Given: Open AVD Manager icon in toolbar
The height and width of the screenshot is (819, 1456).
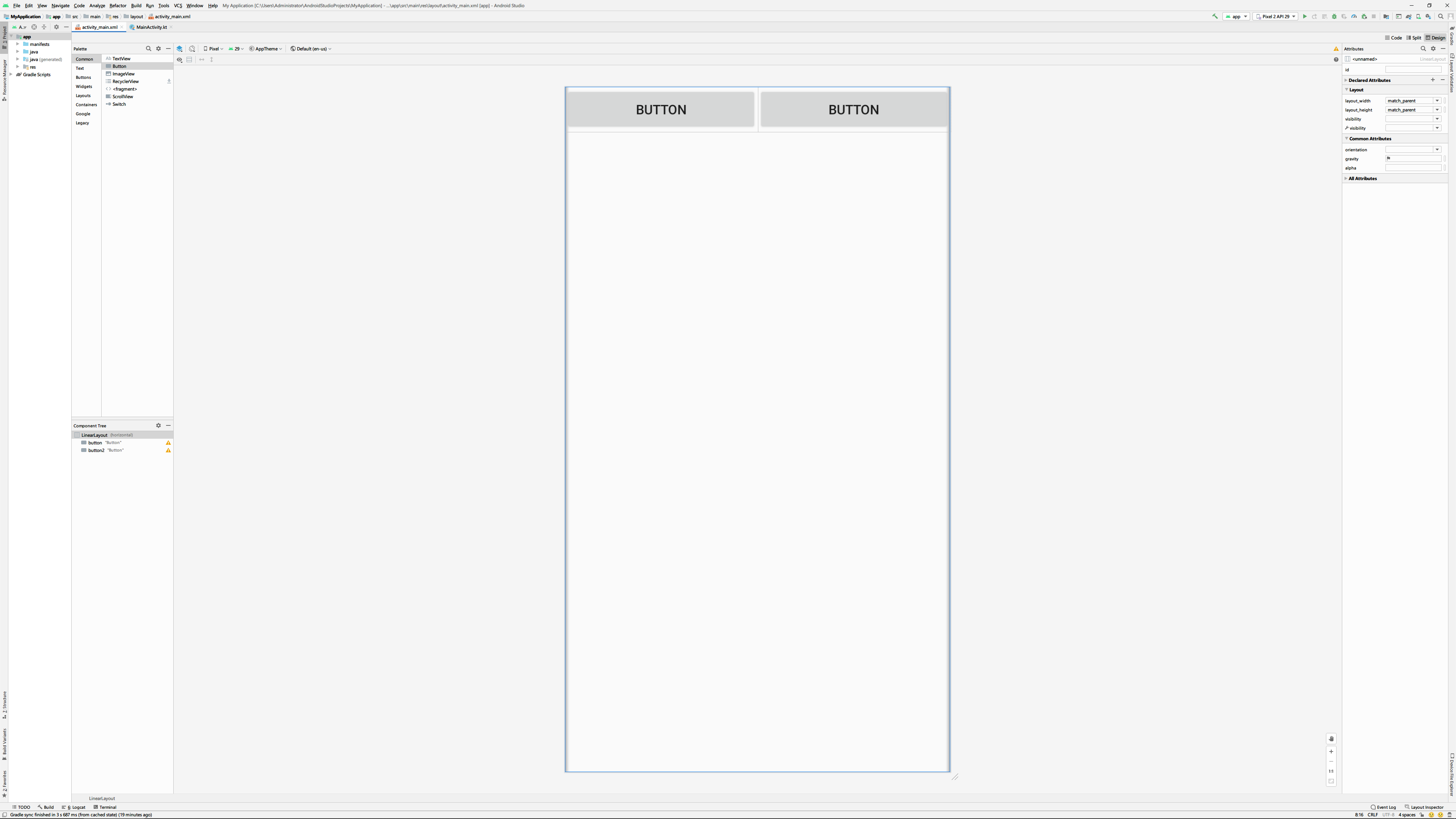Looking at the screenshot, I should 1419,16.
